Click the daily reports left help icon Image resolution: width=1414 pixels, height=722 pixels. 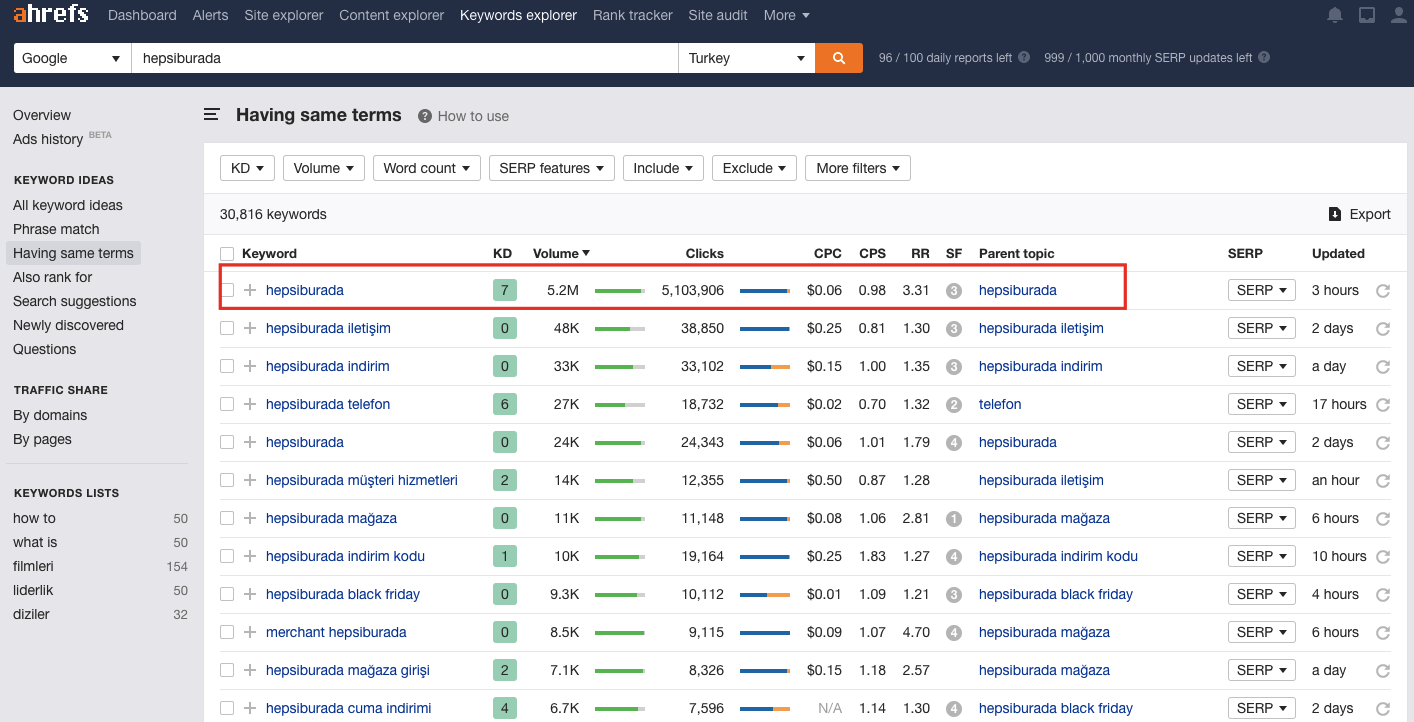point(1024,58)
